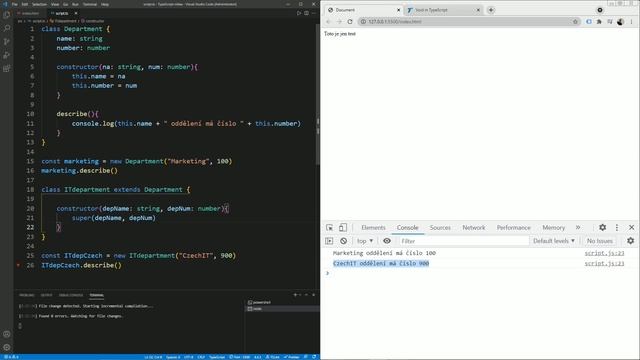
Task: Open Run and Debug view in activity bar
Action: coord(7,55)
